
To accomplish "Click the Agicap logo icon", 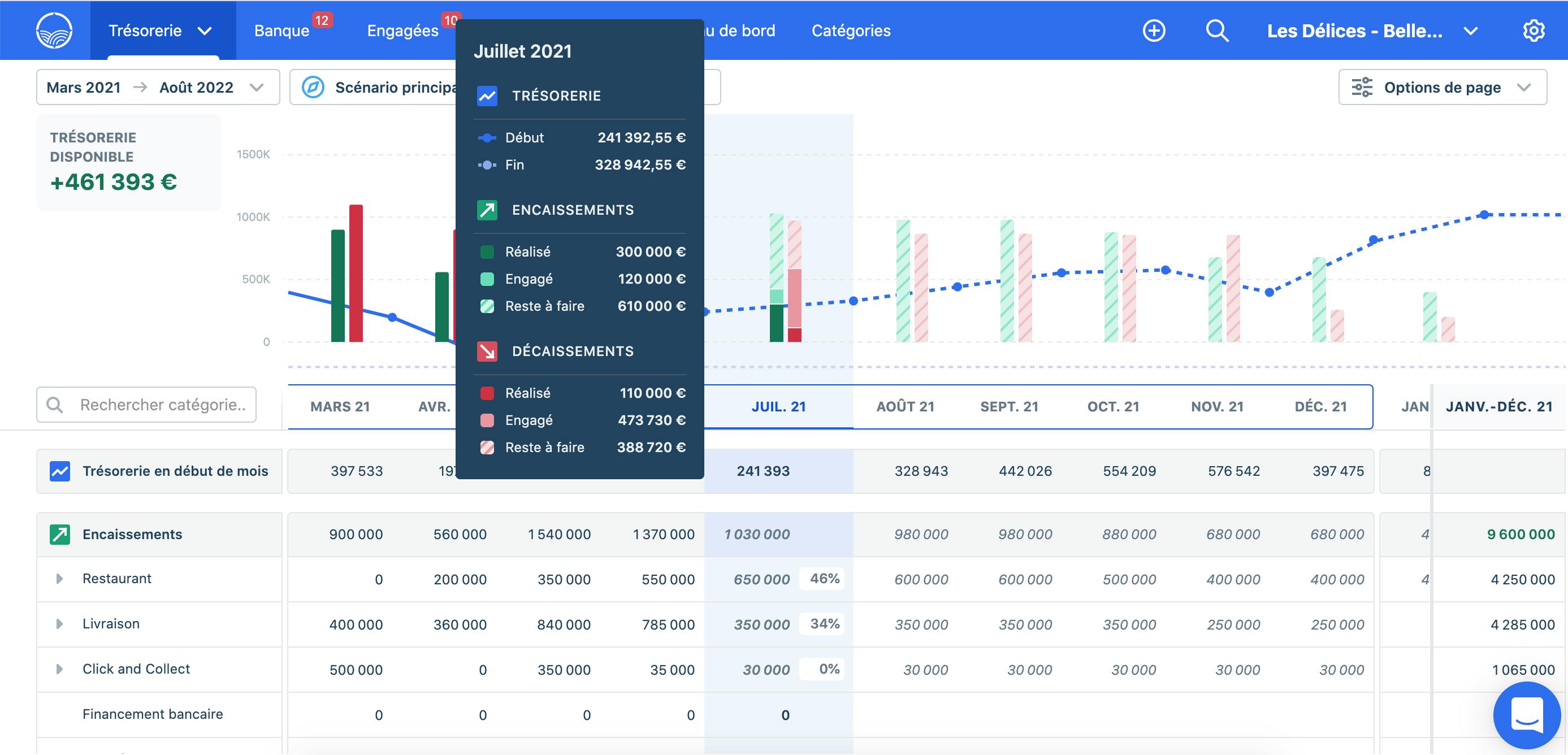I will (54, 30).
